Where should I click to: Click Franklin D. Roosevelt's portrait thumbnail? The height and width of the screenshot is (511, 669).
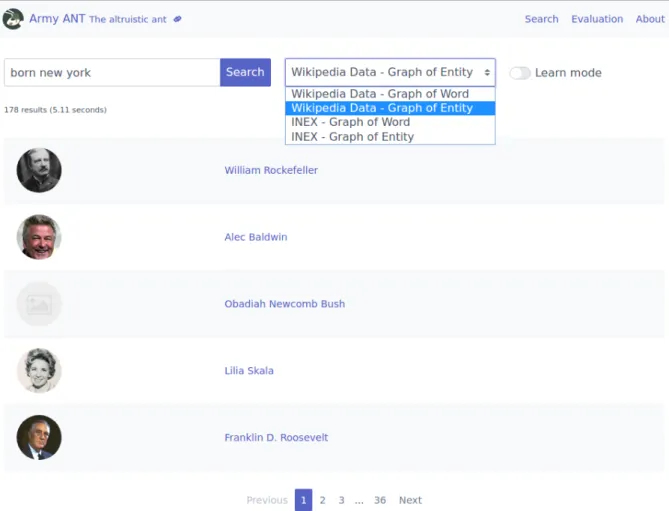39,437
